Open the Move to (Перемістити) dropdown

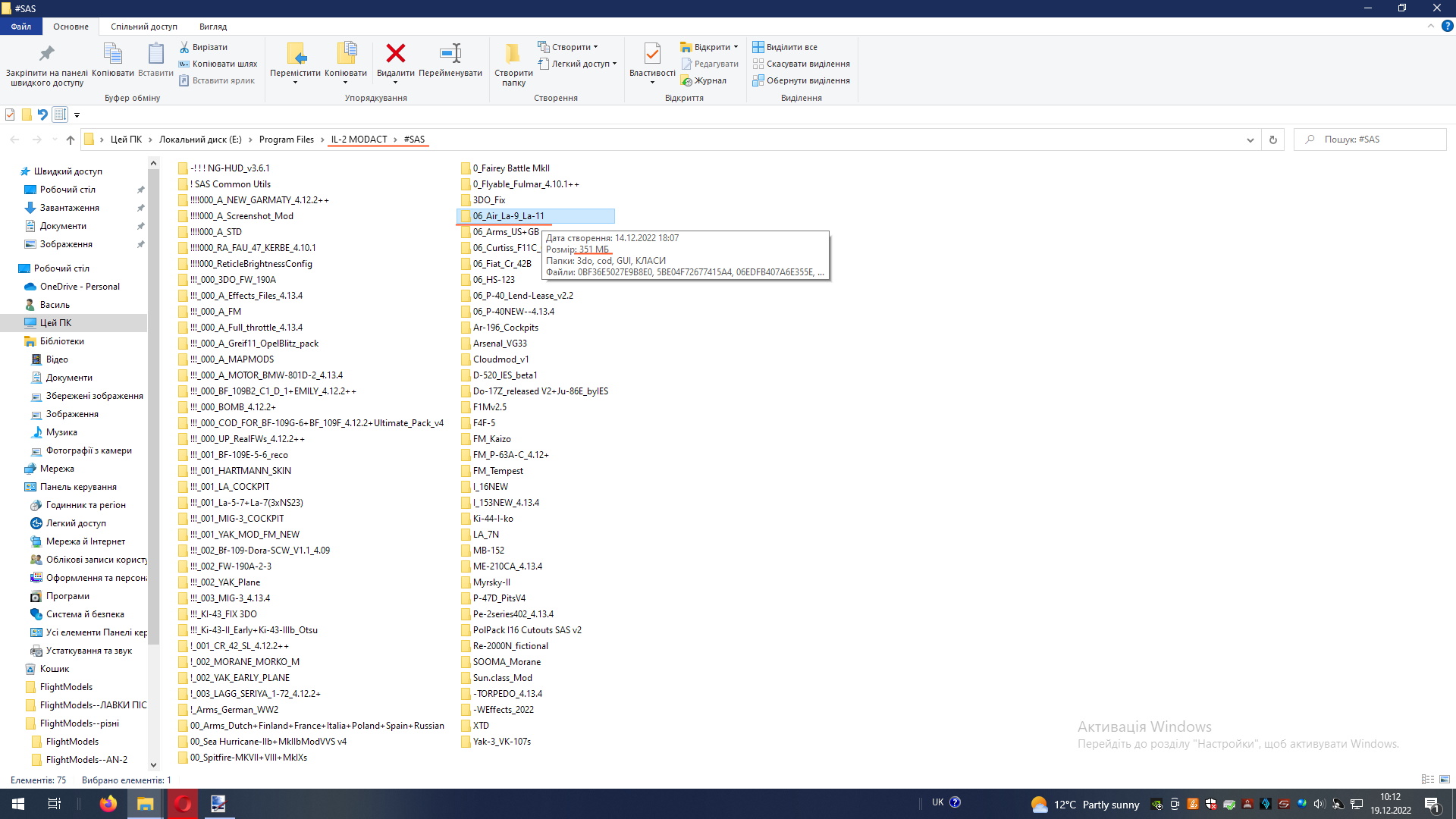point(295,83)
